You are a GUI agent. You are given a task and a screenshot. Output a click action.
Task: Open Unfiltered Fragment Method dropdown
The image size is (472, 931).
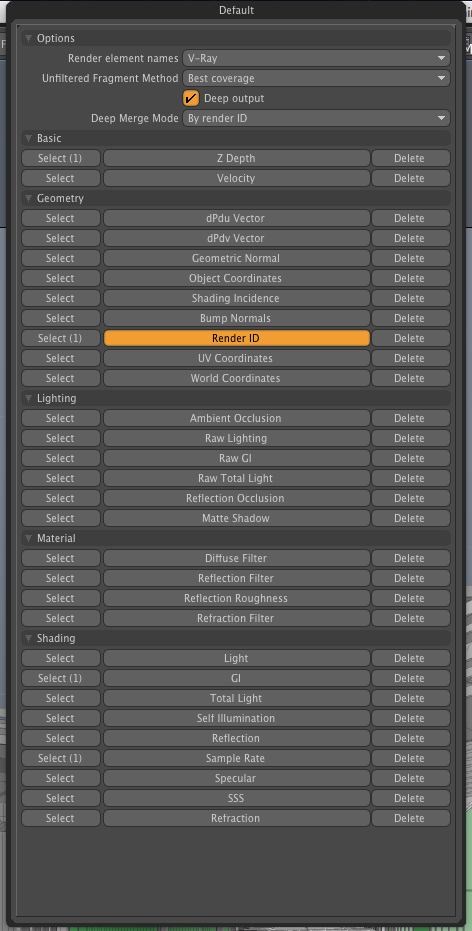[x=316, y=78]
